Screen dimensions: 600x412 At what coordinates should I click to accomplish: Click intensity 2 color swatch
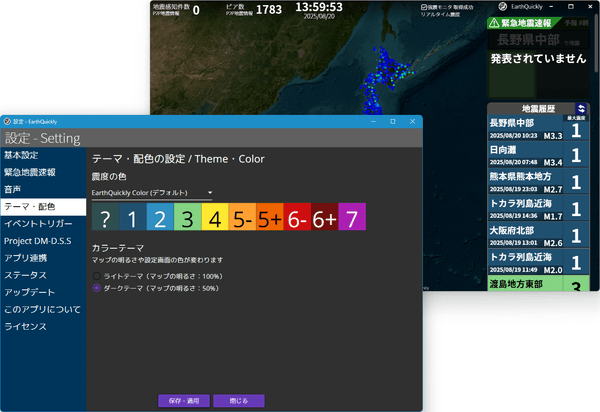pos(160,217)
